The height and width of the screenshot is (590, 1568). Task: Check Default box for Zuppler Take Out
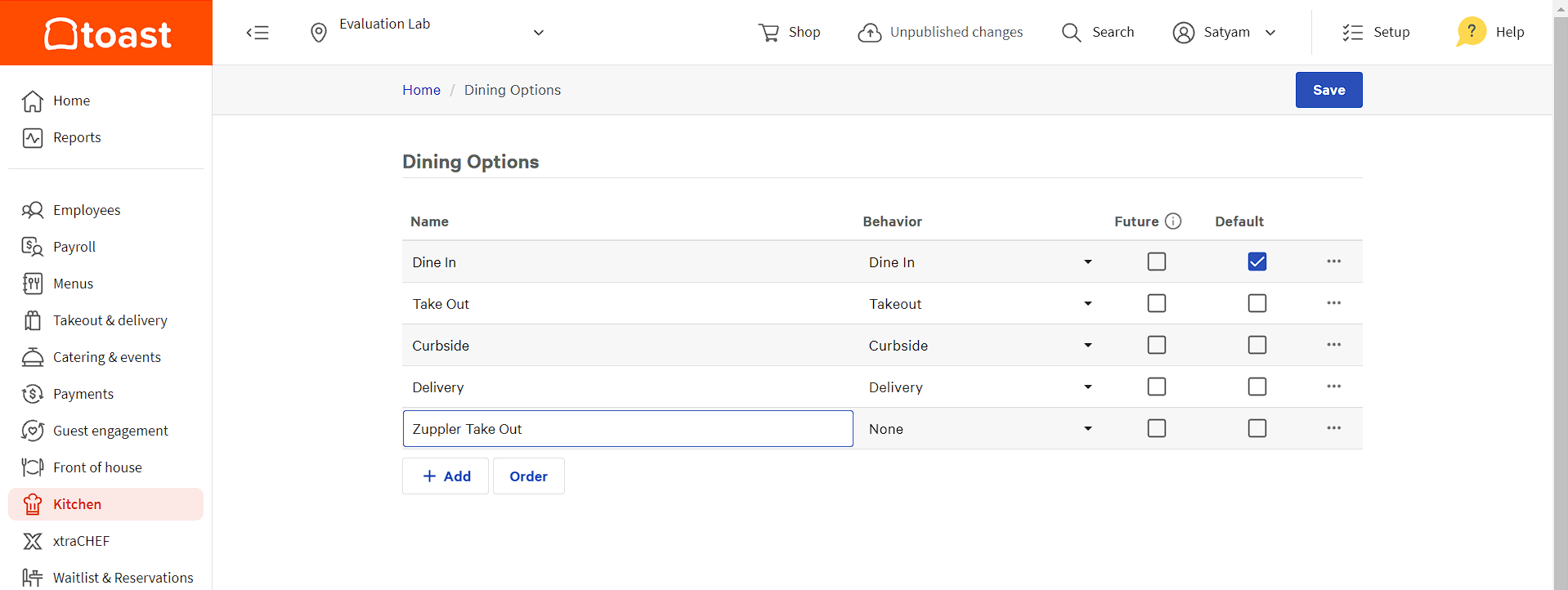tap(1257, 428)
